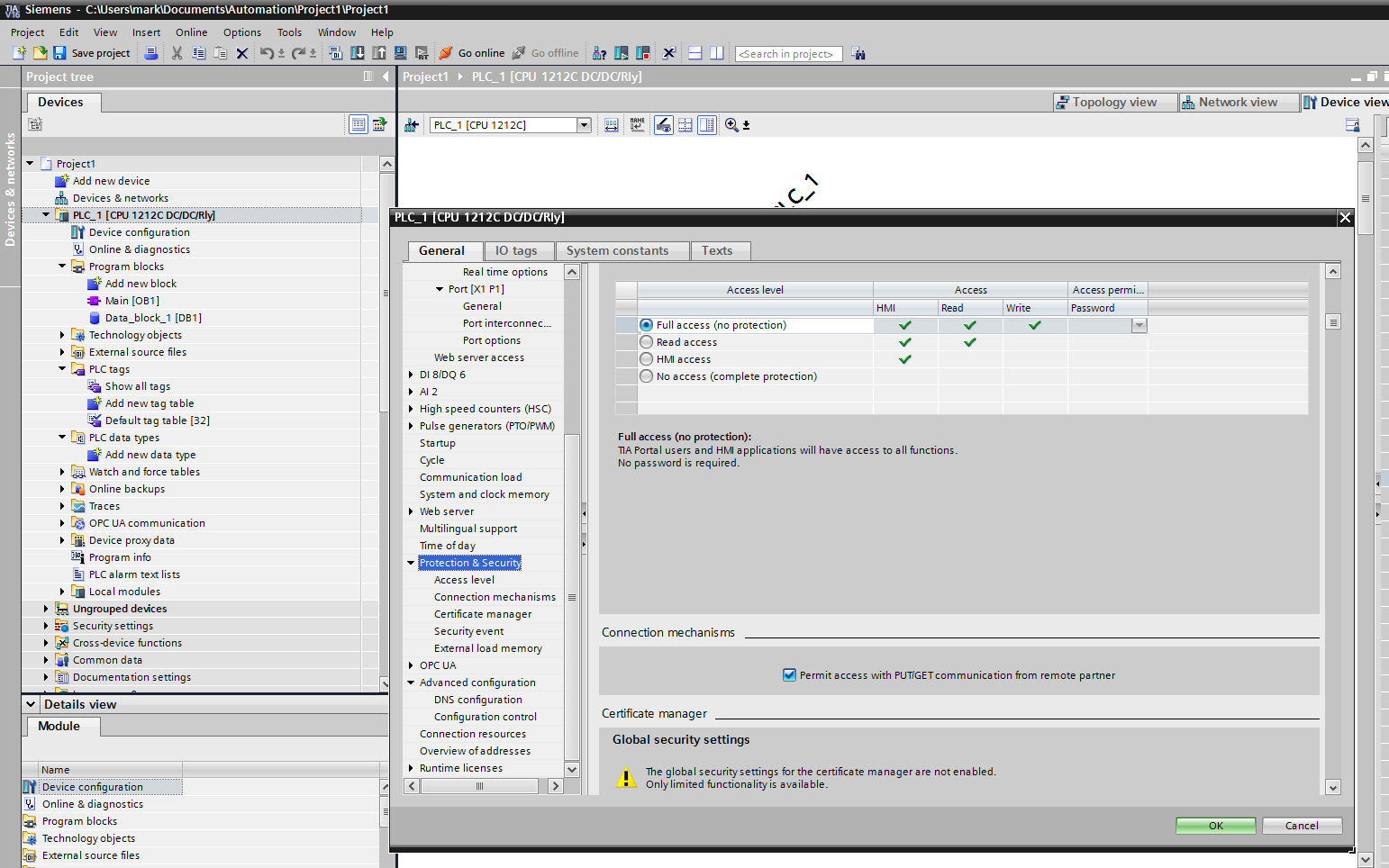Click the OK button
The height and width of the screenshot is (868, 1389).
(1215, 826)
